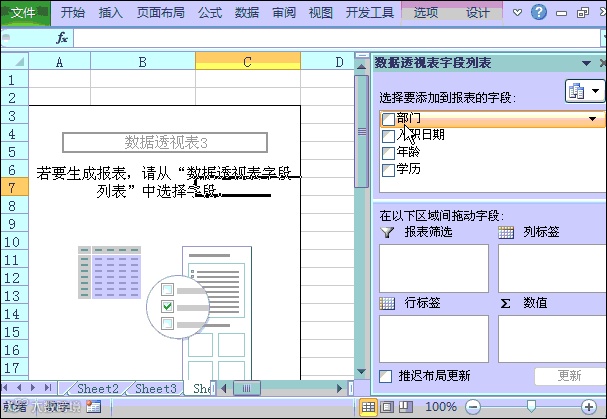
Task: Click the zoom slider handle
Action: pos(531,406)
